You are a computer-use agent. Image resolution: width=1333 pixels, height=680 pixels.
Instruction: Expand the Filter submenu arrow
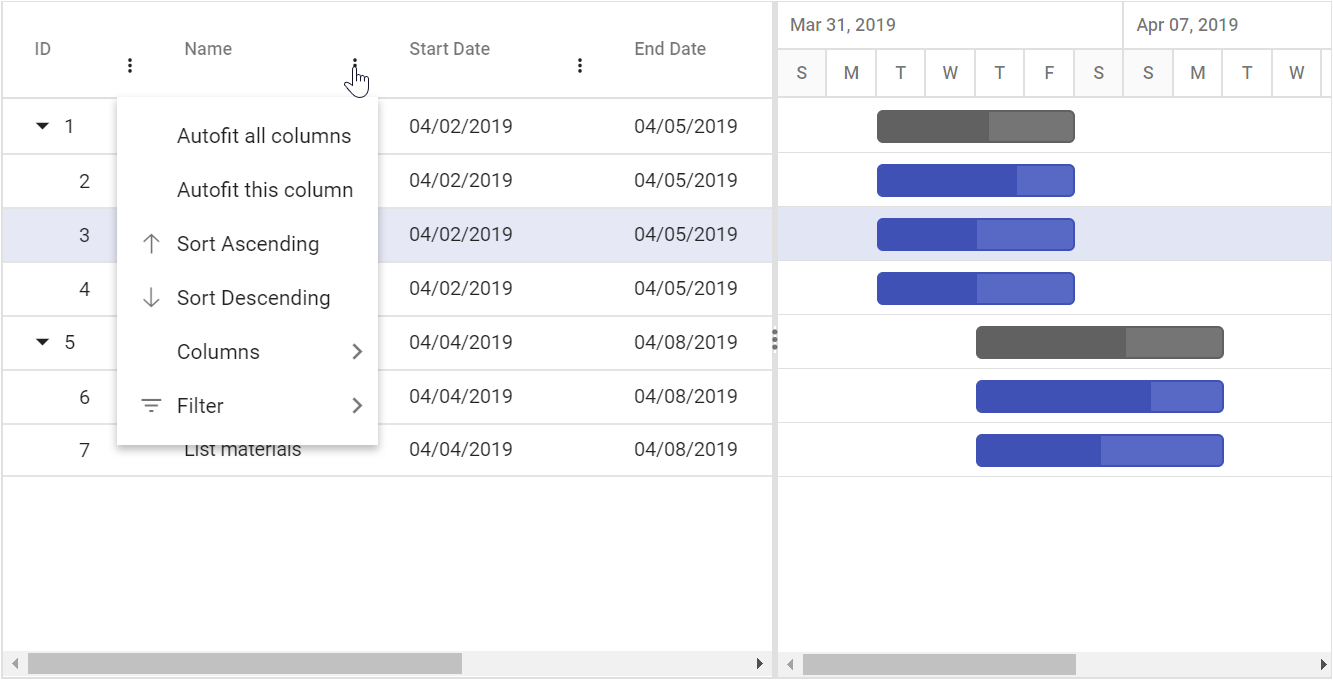[357, 406]
